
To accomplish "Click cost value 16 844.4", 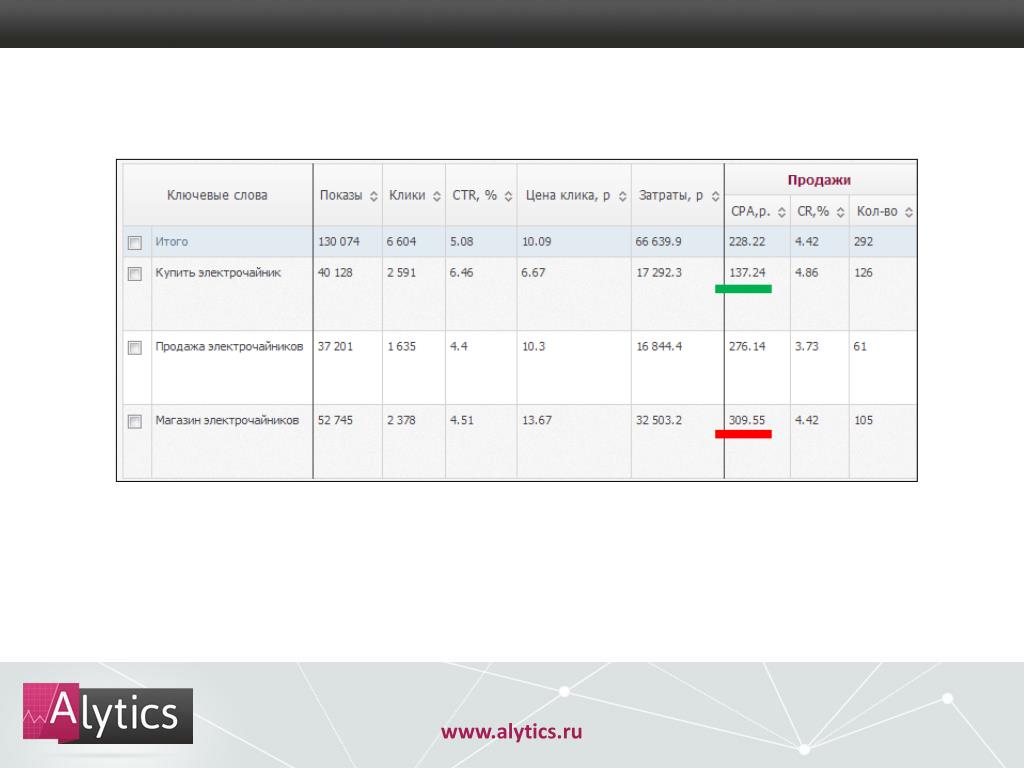I will pos(659,346).
